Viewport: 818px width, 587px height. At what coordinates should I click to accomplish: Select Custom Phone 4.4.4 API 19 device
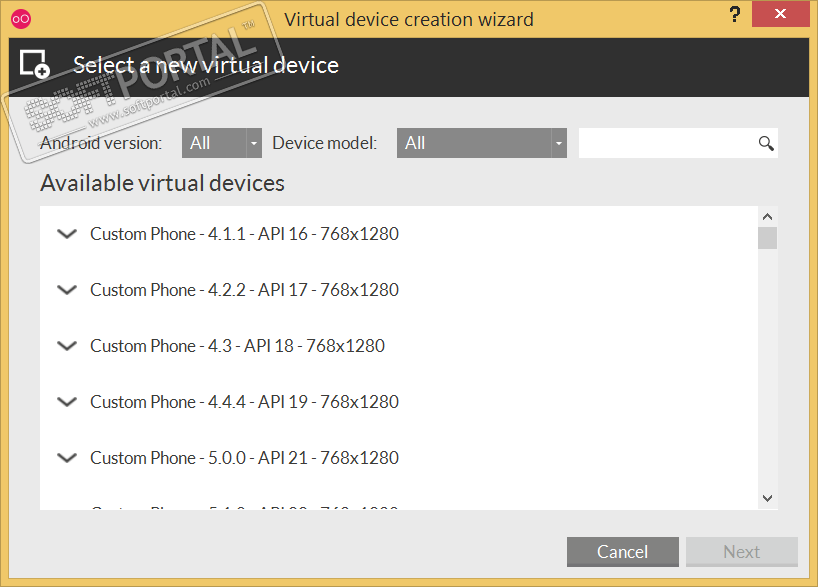point(244,402)
